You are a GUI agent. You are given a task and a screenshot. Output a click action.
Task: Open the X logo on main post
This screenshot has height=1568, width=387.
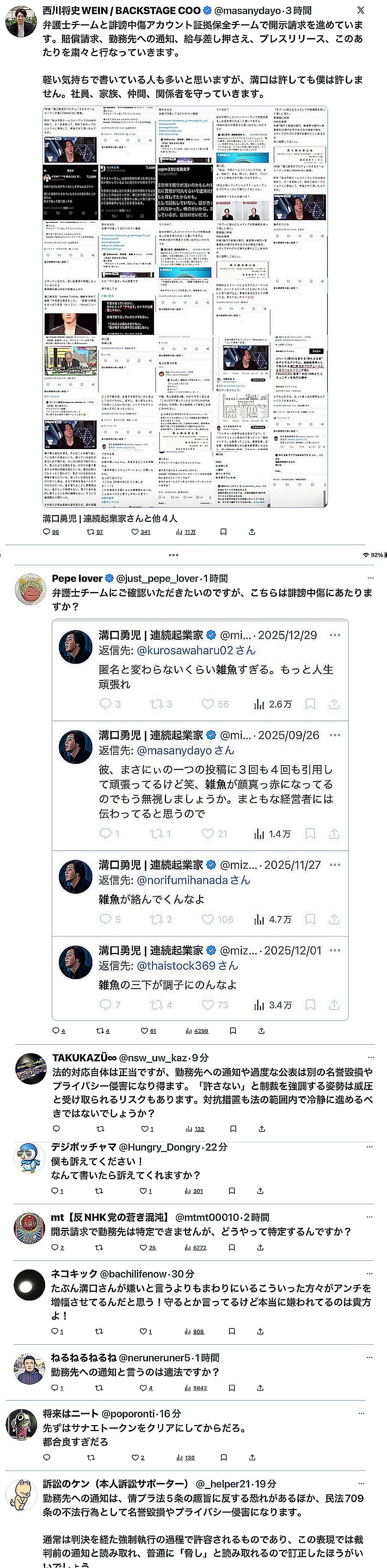[360, 10]
